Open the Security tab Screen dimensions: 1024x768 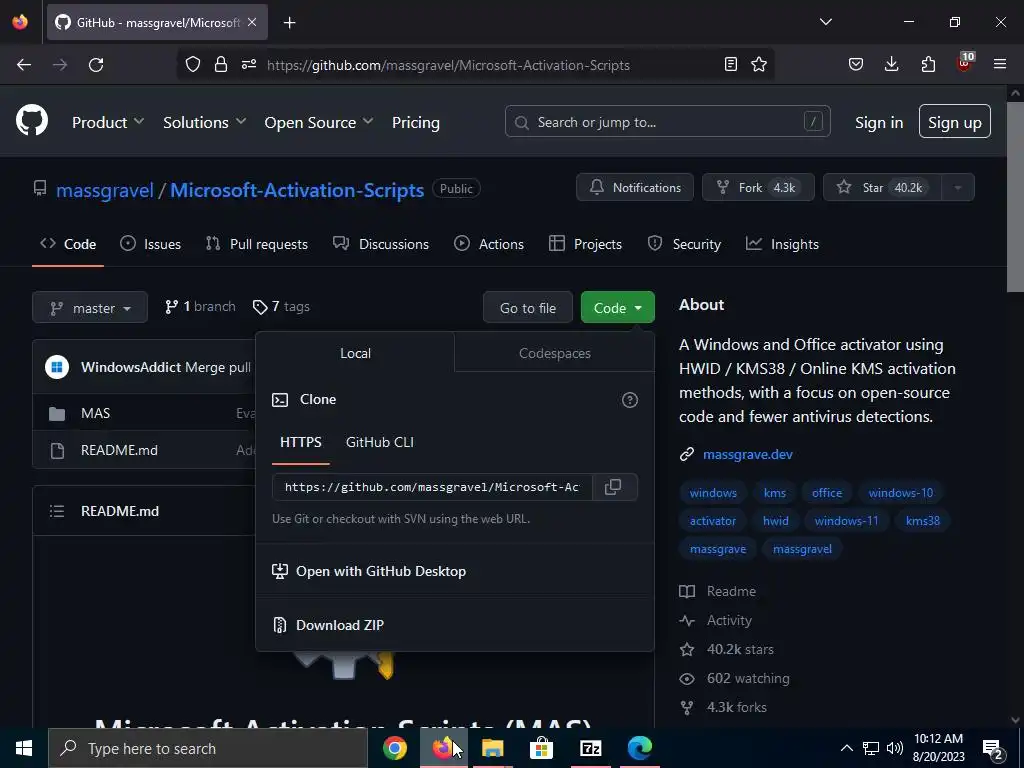[684, 244]
